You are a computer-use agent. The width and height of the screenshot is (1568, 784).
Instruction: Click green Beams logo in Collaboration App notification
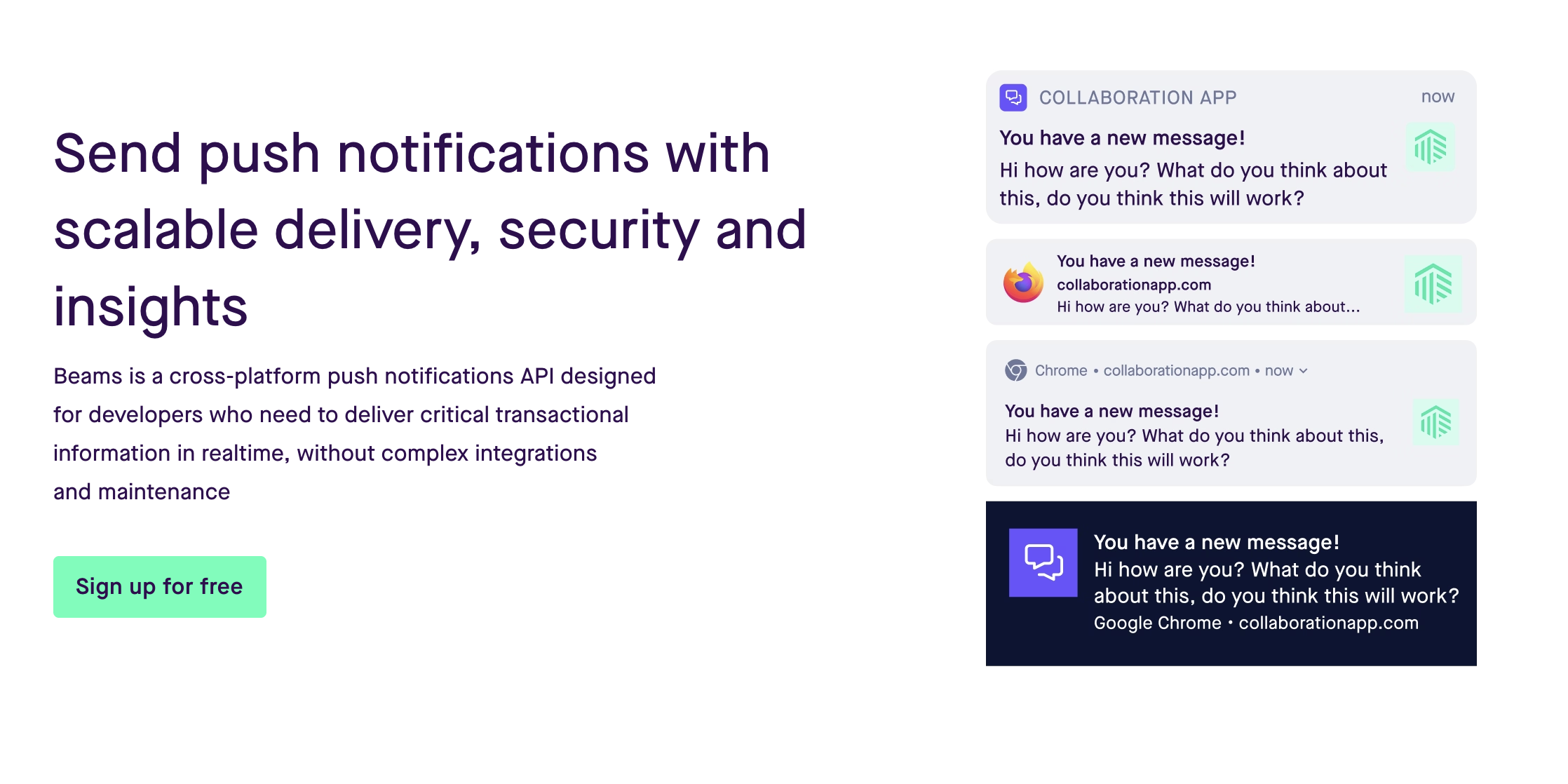click(1431, 147)
